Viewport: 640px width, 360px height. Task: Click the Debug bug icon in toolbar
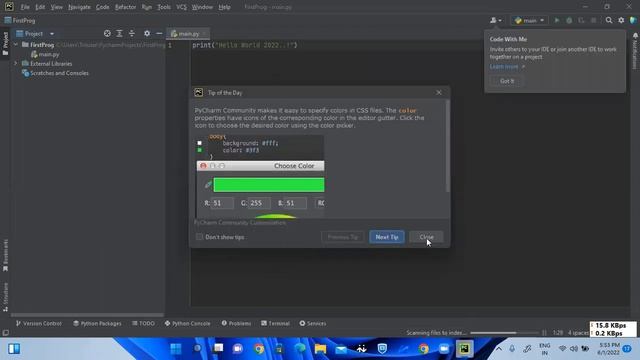[569, 20]
